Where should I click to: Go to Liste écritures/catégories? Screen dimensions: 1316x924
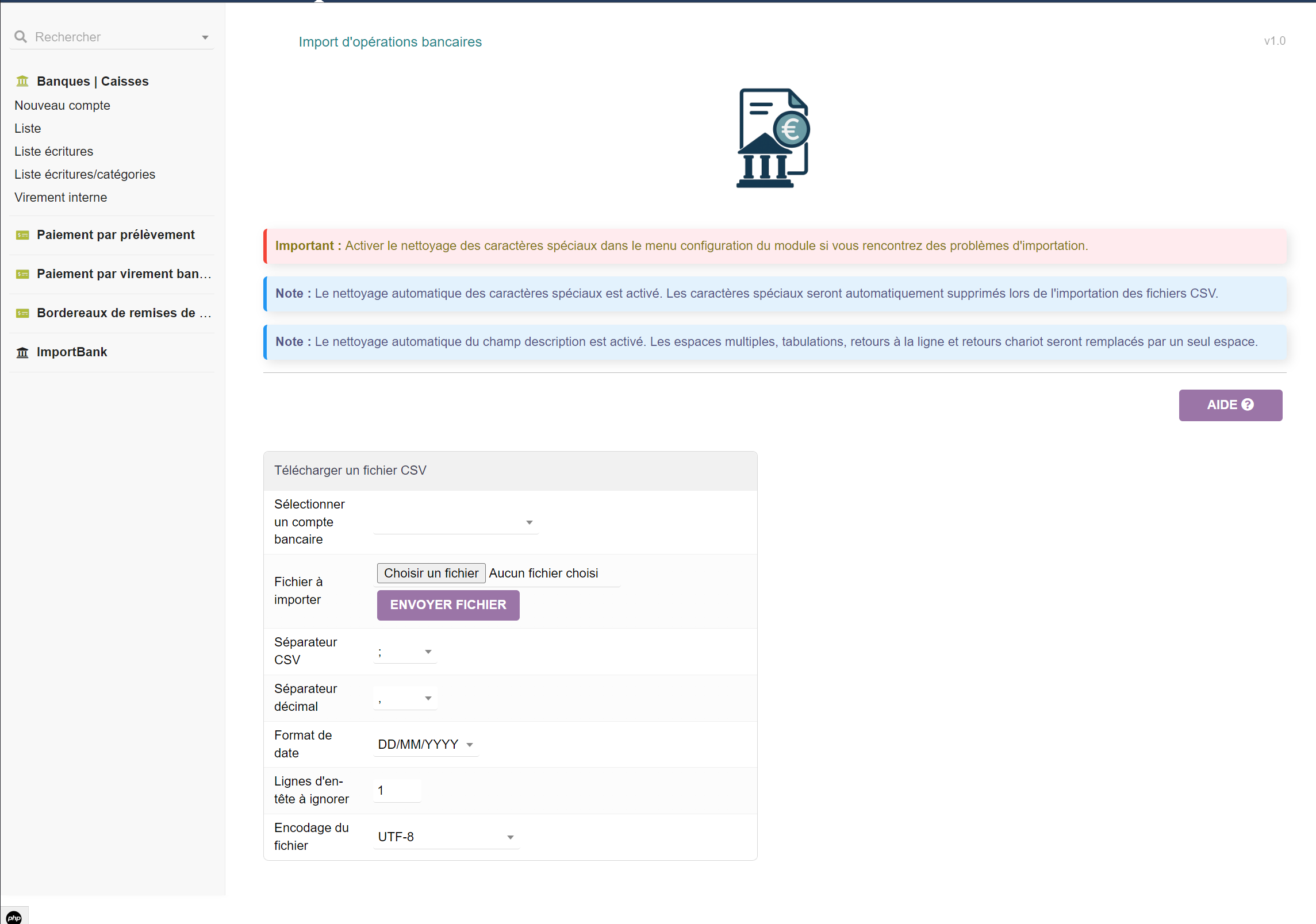tap(85, 175)
